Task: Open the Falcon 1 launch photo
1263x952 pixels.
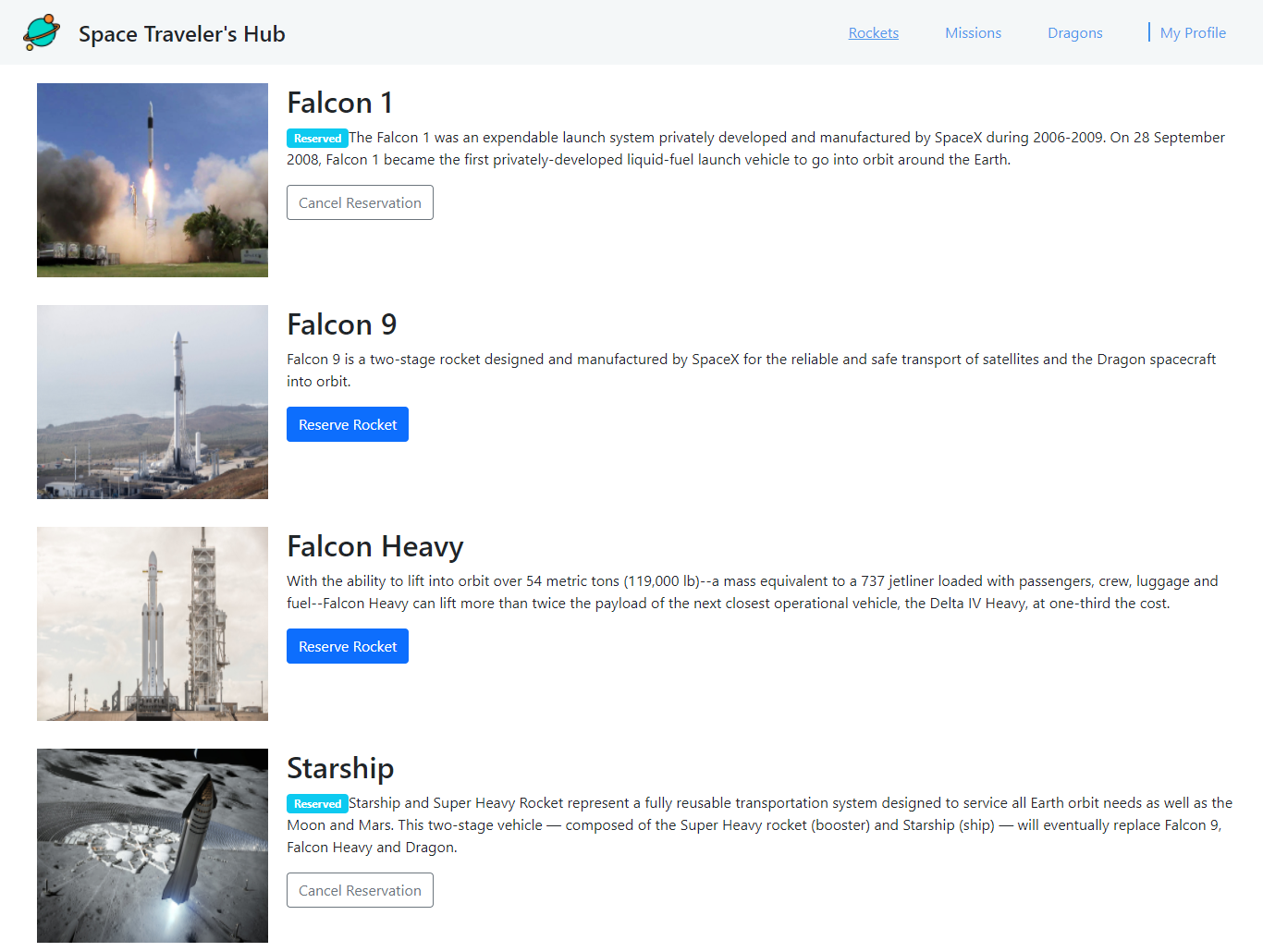Action: [152, 179]
